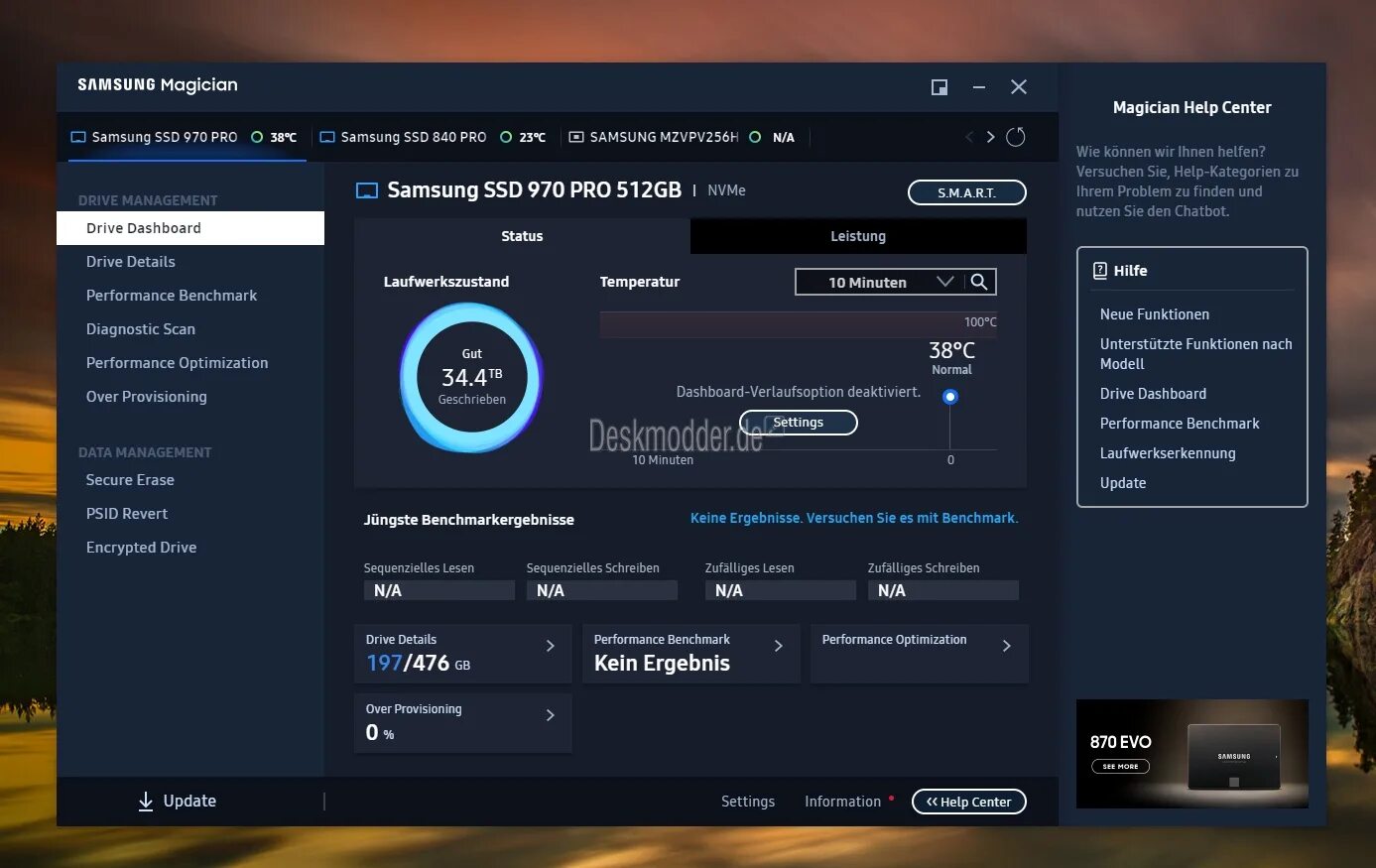Open 'Drive Dashboard' help topic
Screen dimensions: 1376x868
coord(1153,394)
